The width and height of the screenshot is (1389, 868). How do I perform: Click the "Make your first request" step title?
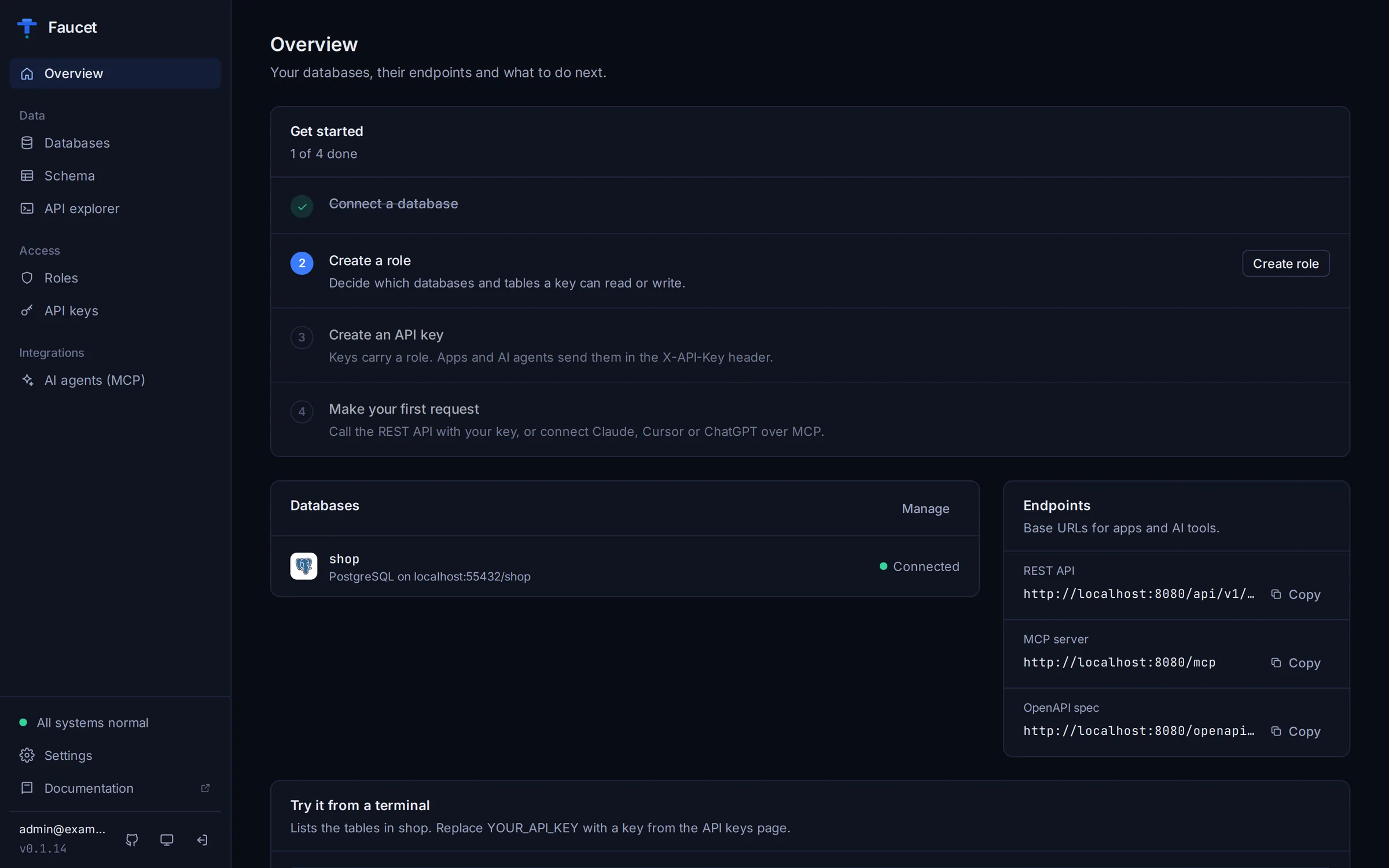coord(404,409)
